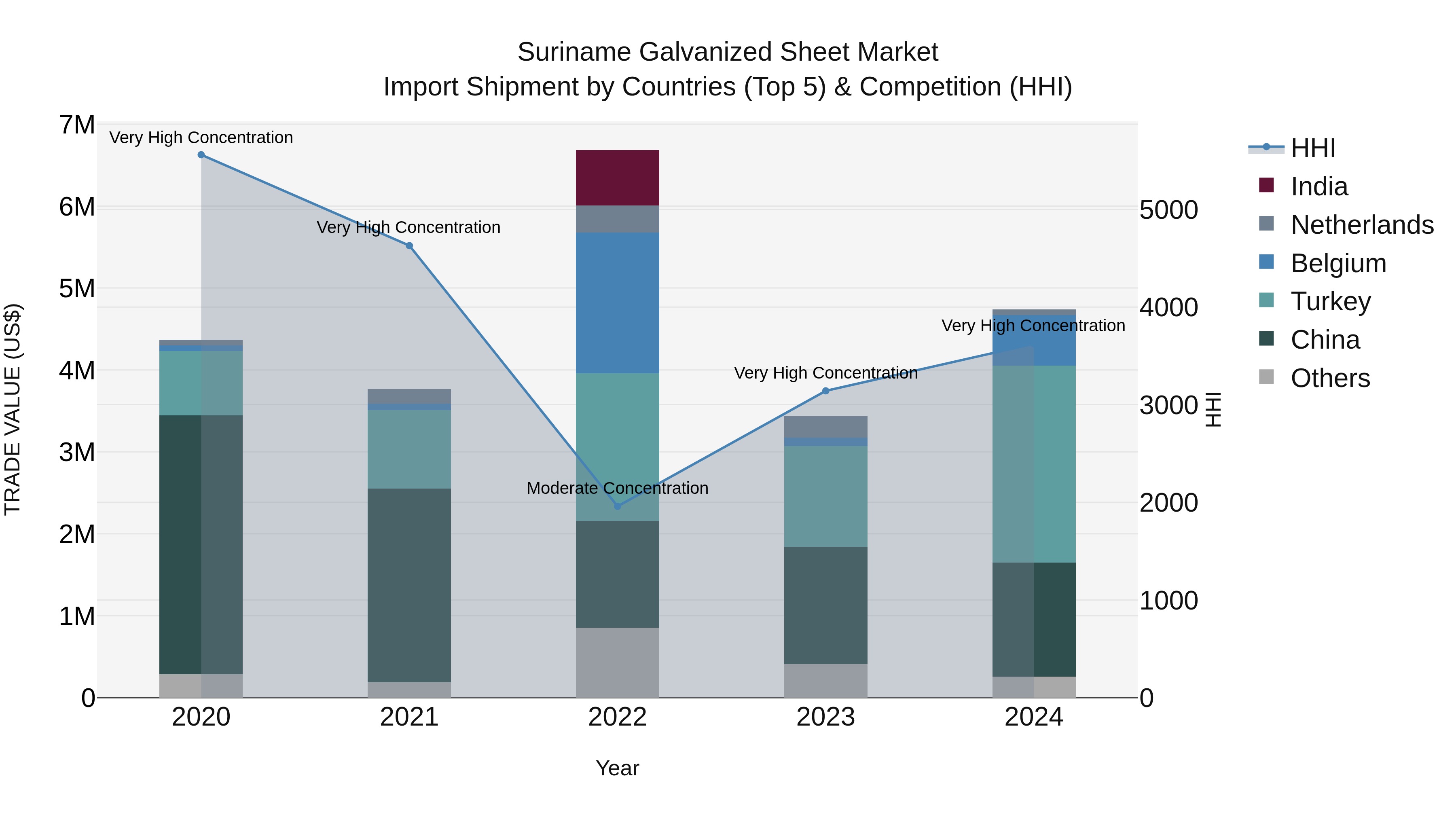Click the Moderate Concentration annotation
This screenshot has width=1456, height=819.
pos(617,488)
